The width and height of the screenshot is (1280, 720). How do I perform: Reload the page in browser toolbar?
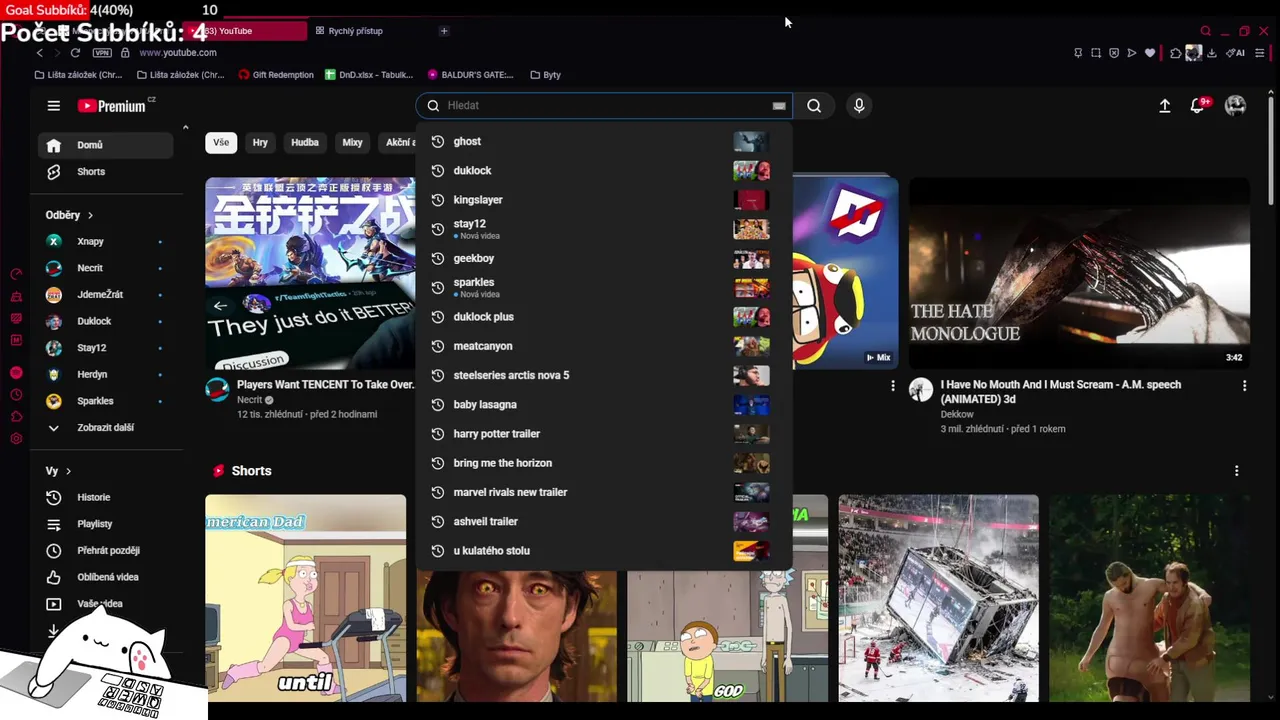(75, 53)
